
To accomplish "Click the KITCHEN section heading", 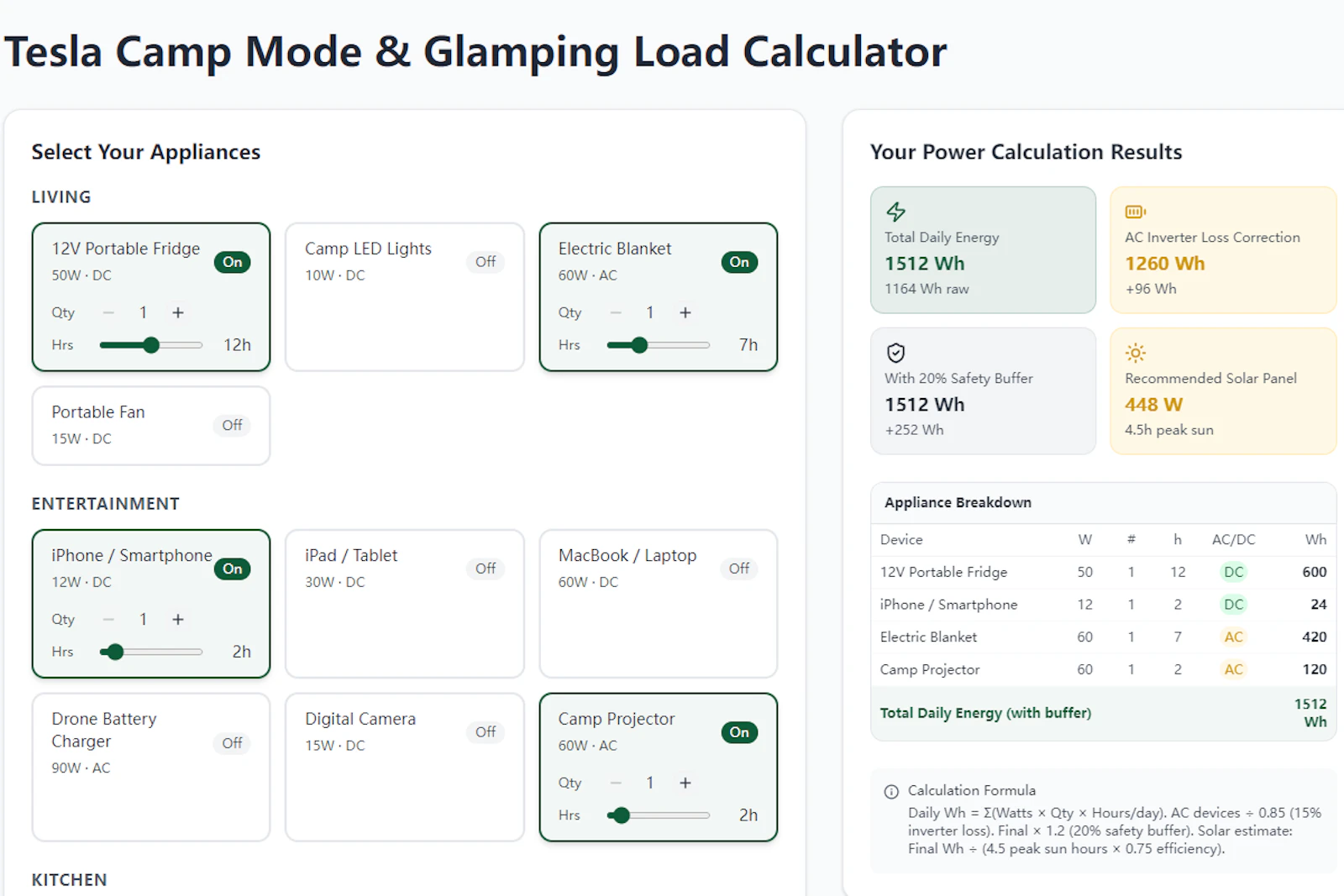I will pos(69,880).
